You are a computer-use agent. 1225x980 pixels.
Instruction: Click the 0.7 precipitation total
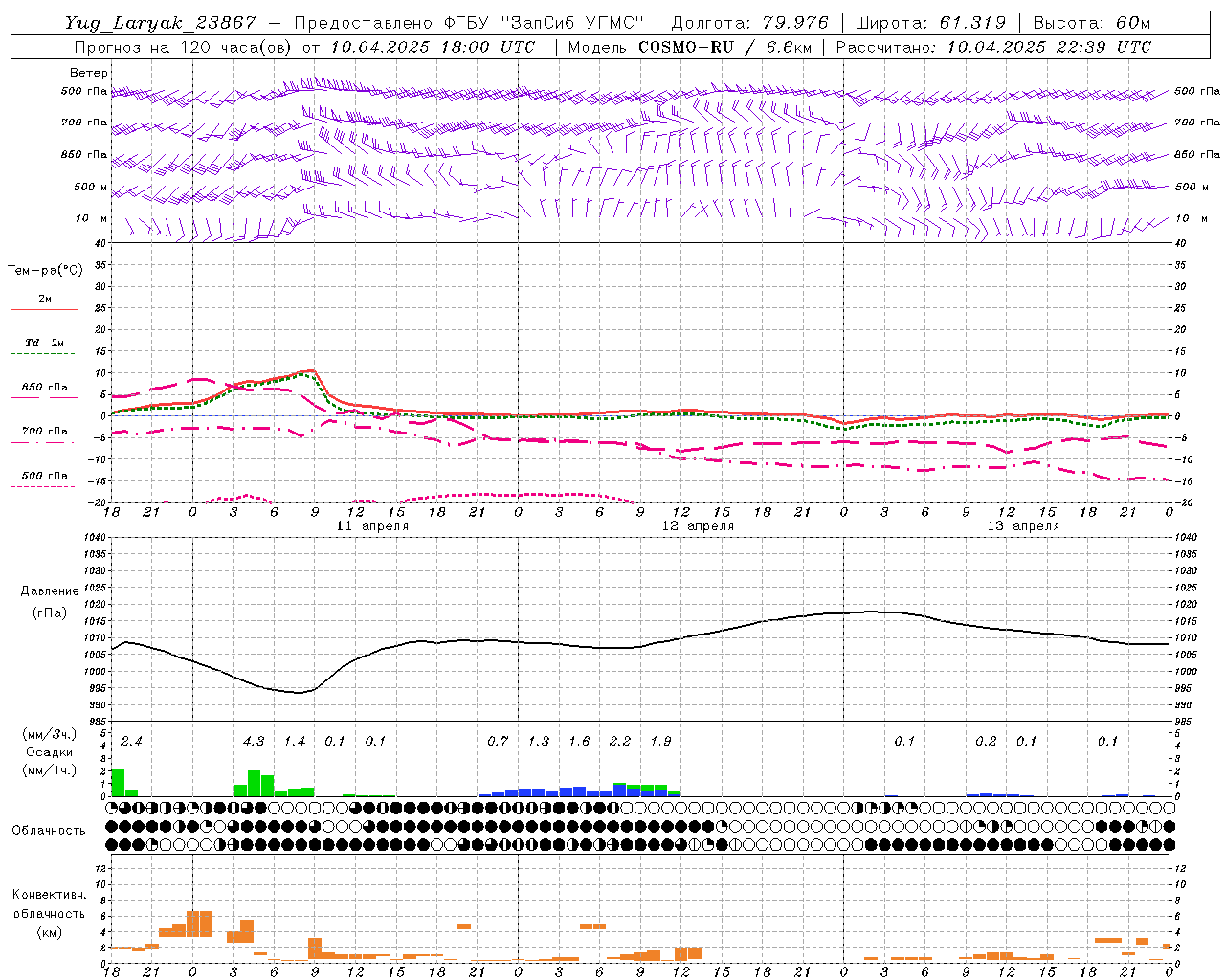(x=498, y=742)
